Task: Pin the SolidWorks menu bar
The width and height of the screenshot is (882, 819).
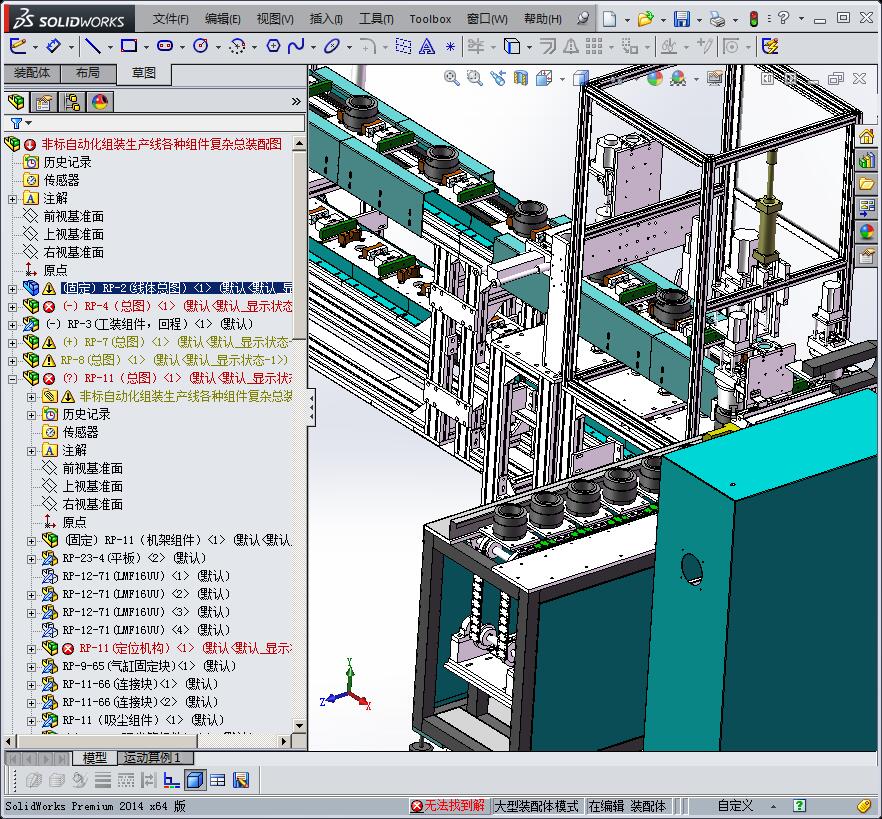Action: pyautogui.click(x=583, y=19)
